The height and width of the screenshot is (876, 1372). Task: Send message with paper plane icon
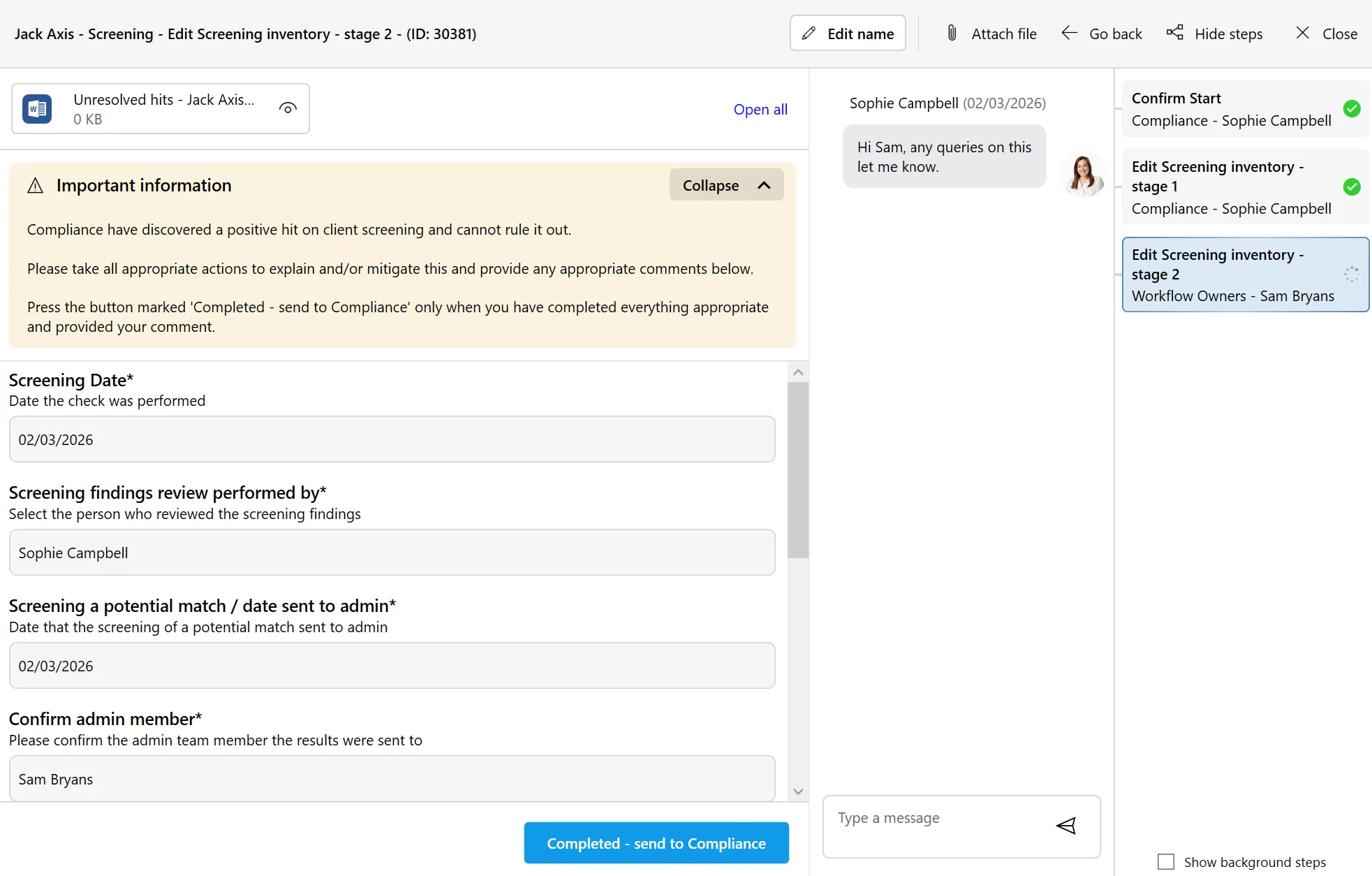click(1066, 826)
